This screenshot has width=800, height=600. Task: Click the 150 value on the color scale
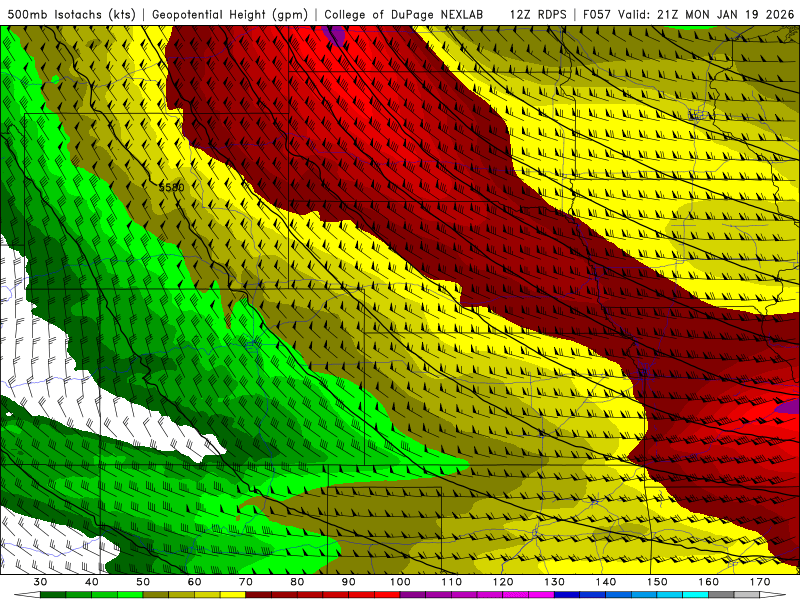coord(657,582)
